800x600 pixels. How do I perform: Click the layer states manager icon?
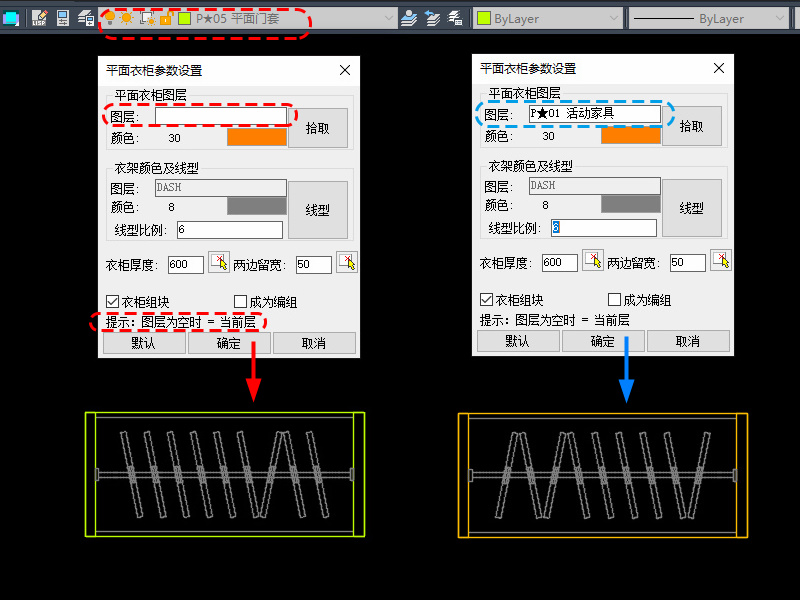[86, 19]
